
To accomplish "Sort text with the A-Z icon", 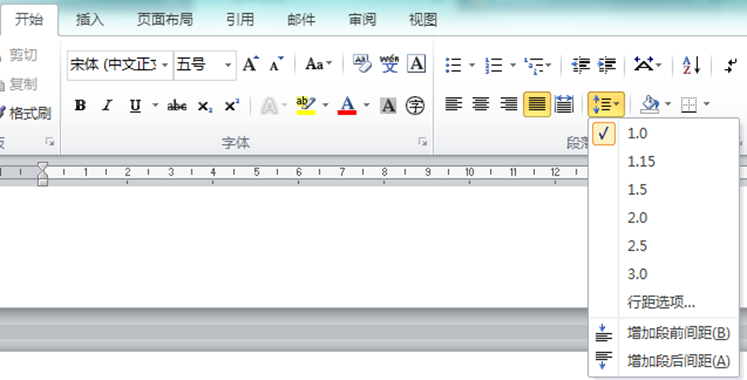I will (x=691, y=64).
